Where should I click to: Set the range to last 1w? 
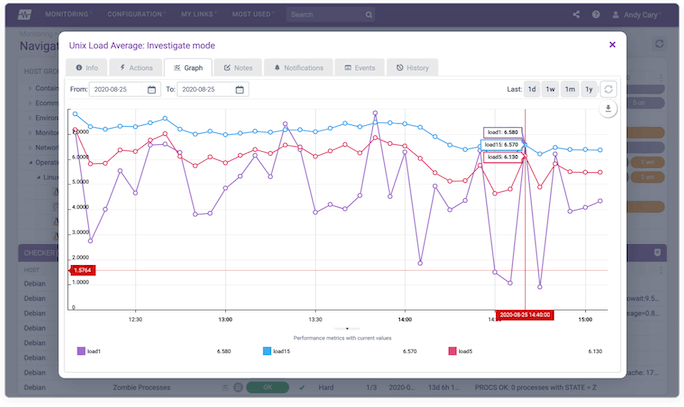(x=551, y=89)
